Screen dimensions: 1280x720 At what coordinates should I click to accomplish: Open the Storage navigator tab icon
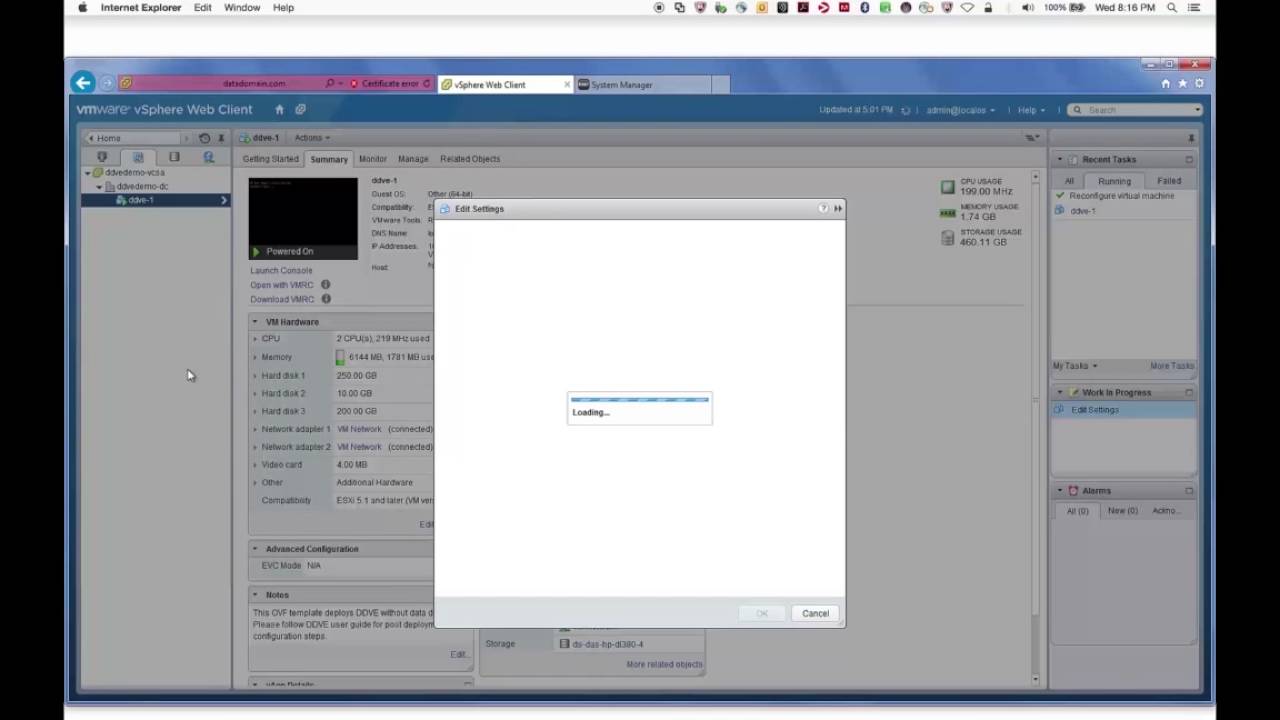(x=174, y=157)
